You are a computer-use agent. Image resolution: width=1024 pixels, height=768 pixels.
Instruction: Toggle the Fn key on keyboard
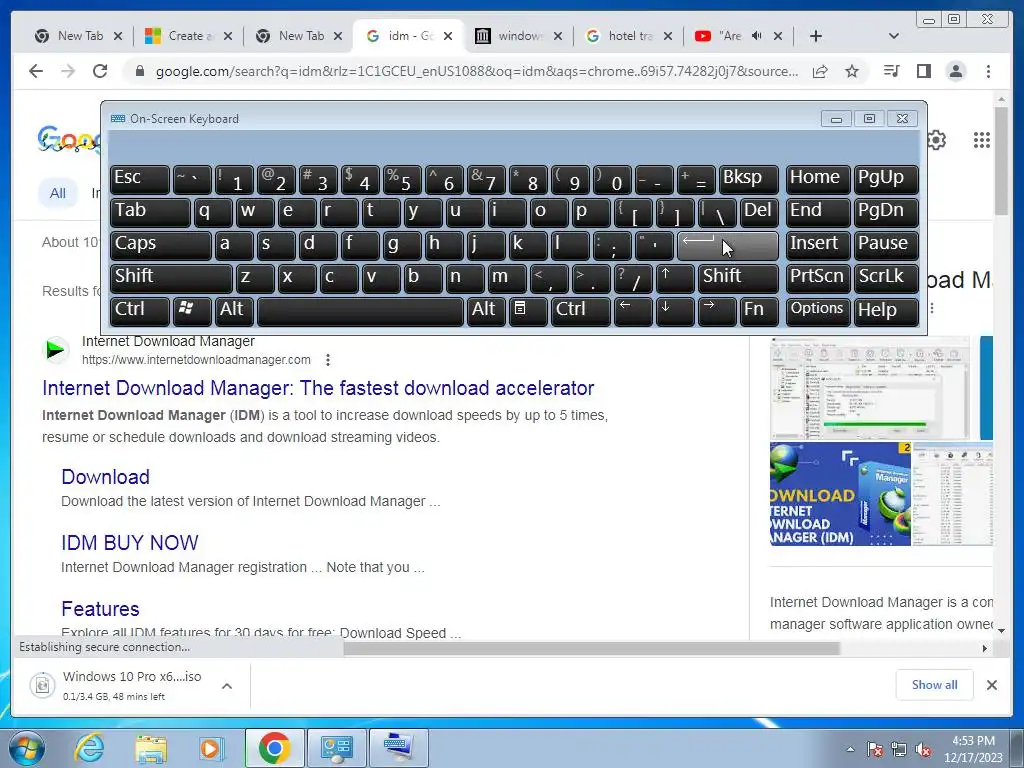click(x=760, y=311)
